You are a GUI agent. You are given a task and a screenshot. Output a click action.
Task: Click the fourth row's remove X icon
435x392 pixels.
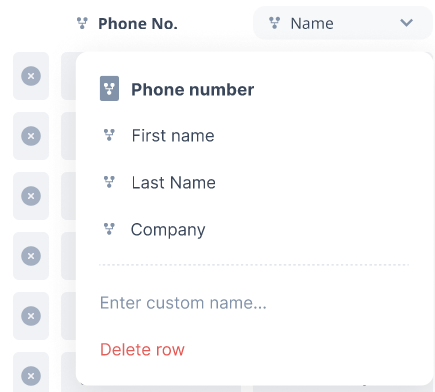point(31,256)
